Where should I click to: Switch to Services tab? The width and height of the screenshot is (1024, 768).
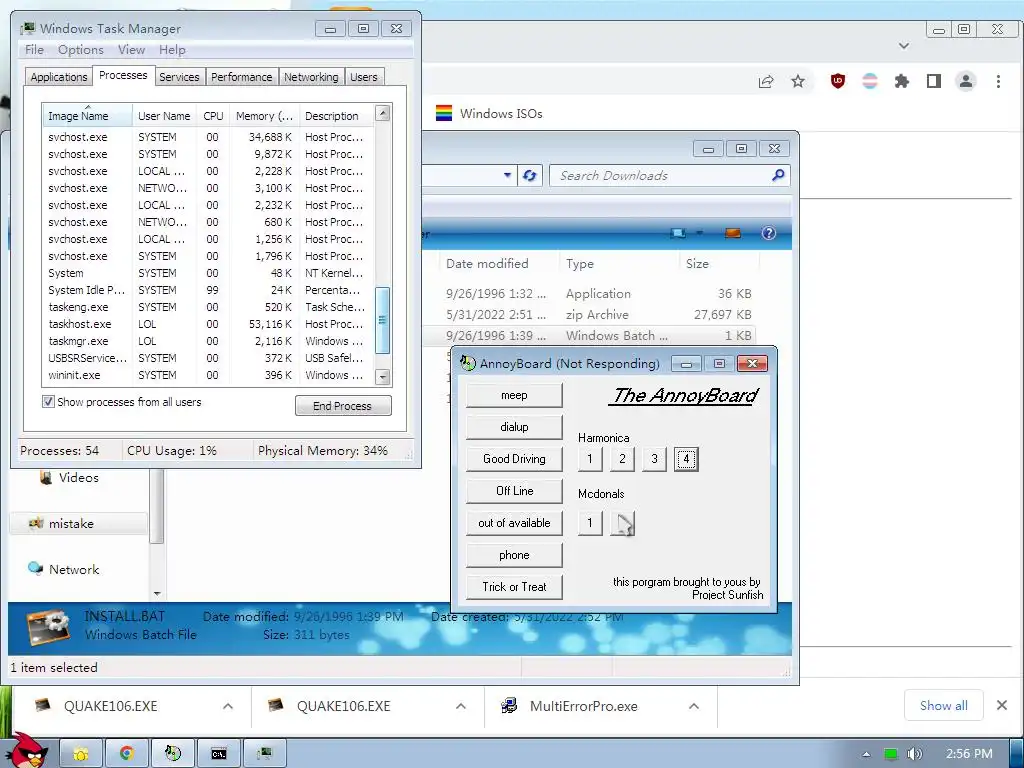179,77
